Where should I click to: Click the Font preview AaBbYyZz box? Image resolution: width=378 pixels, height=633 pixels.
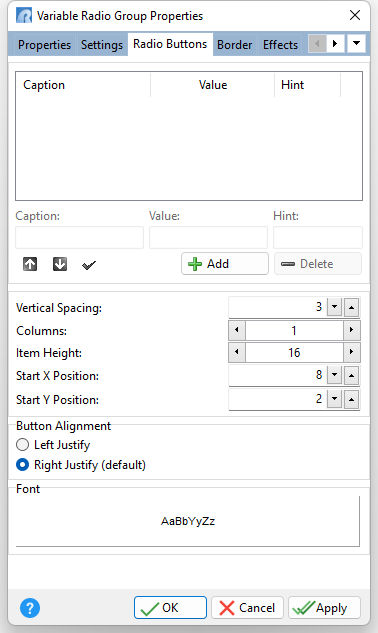point(188,521)
